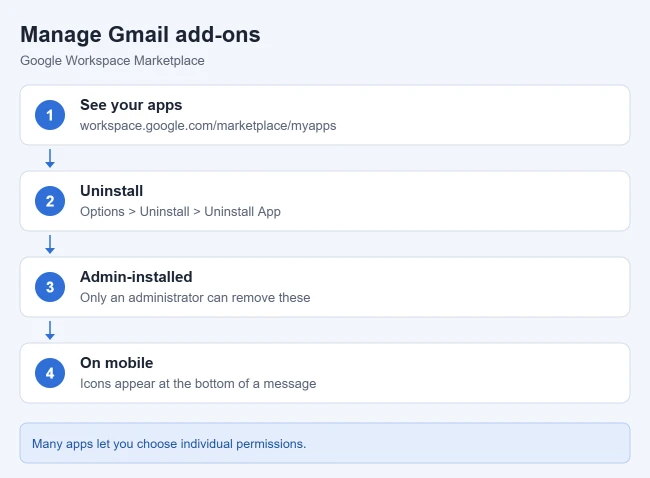Select the 'On mobile' step title

coord(116,363)
